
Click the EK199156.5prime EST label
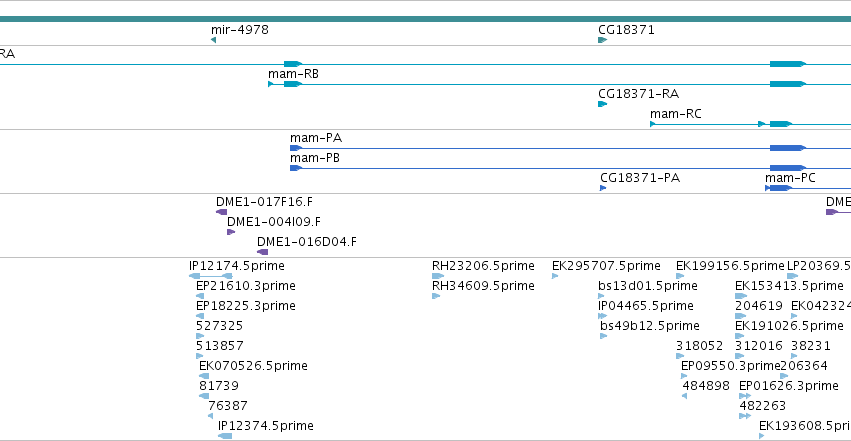[731, 266]
